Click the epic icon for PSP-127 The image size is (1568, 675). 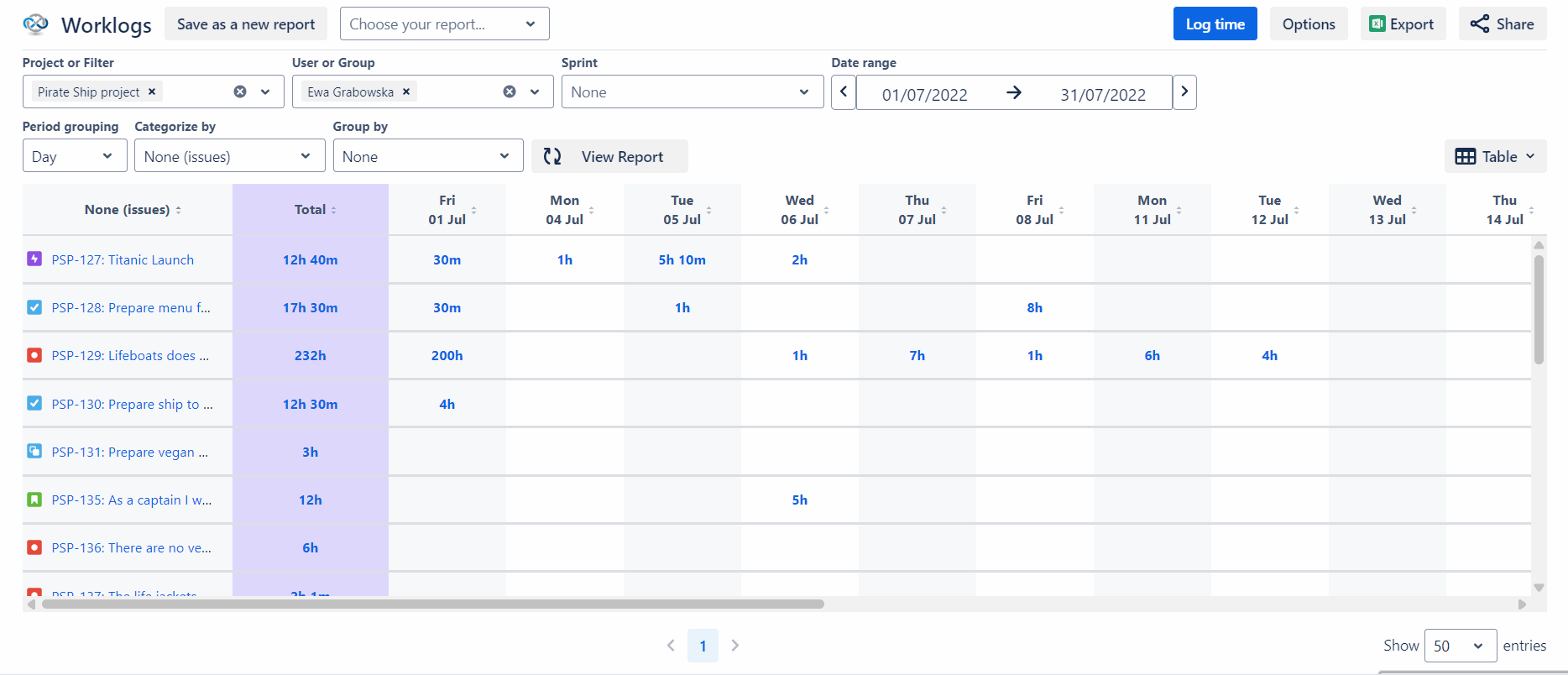pos(34,259)
